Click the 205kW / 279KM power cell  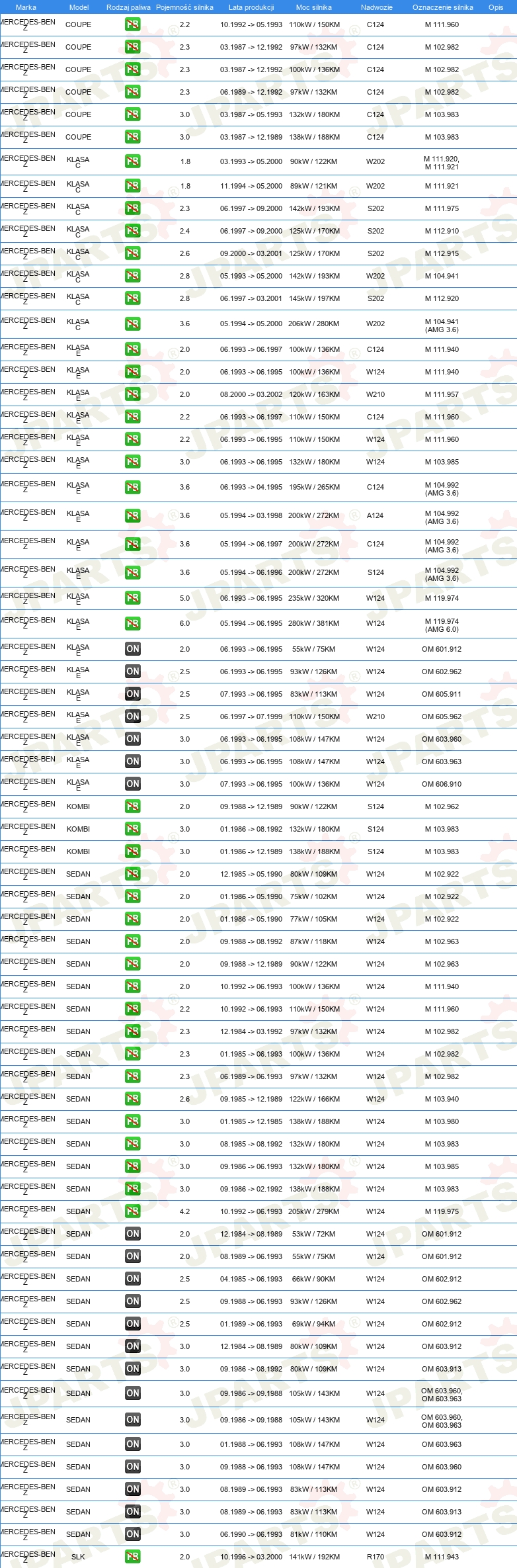[315, 1211]
